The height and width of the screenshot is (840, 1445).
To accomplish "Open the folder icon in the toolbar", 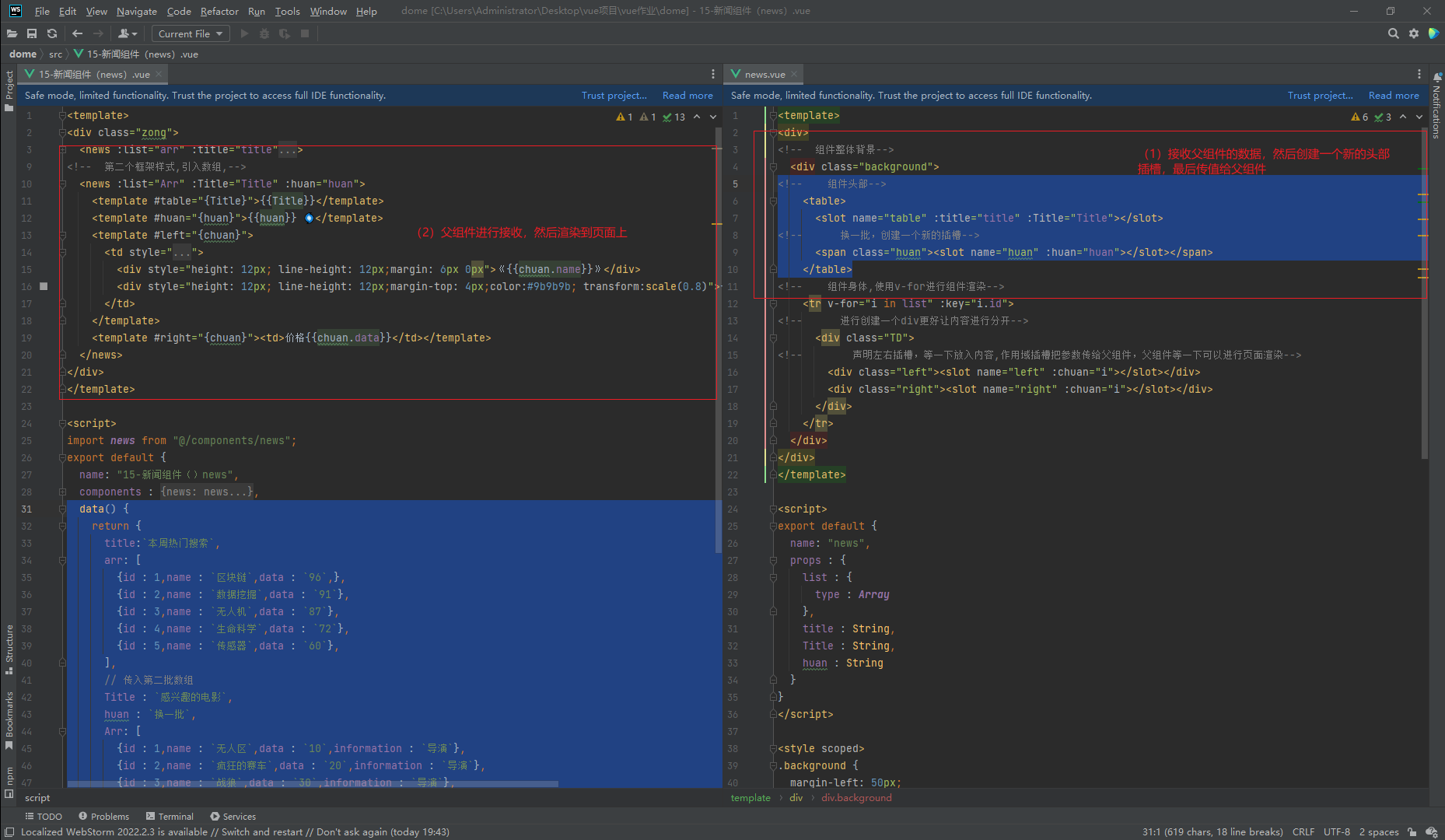I will coord(12,33).
